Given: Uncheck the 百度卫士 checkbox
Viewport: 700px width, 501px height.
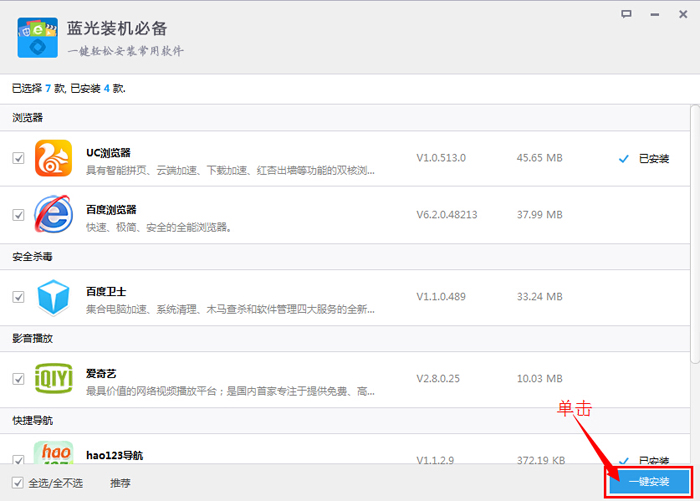Looking at the screenshot, I should 18,297.
